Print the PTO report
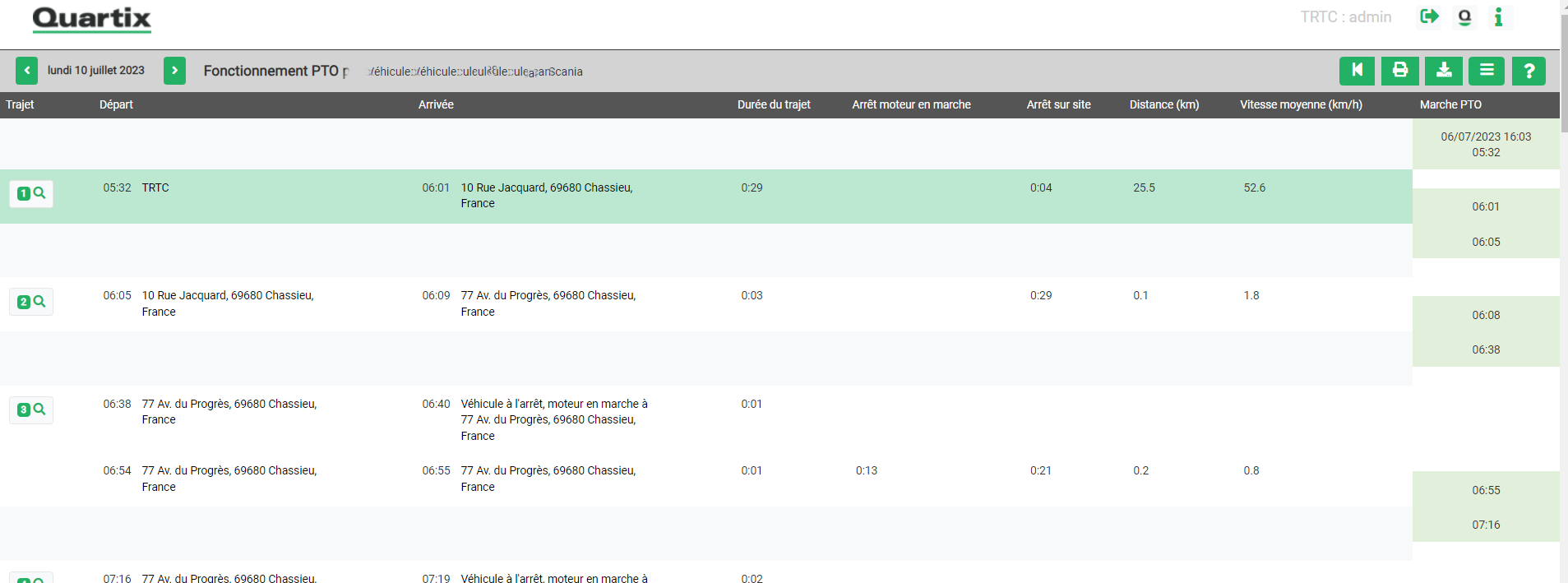Image resolution: width=1568 pixels, height=583 pixels. tap(1400, 71)
